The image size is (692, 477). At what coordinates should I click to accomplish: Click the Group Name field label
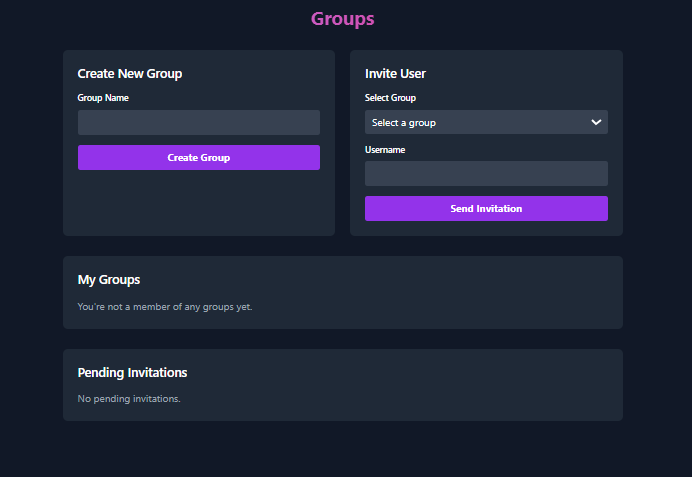coord(103,98)
